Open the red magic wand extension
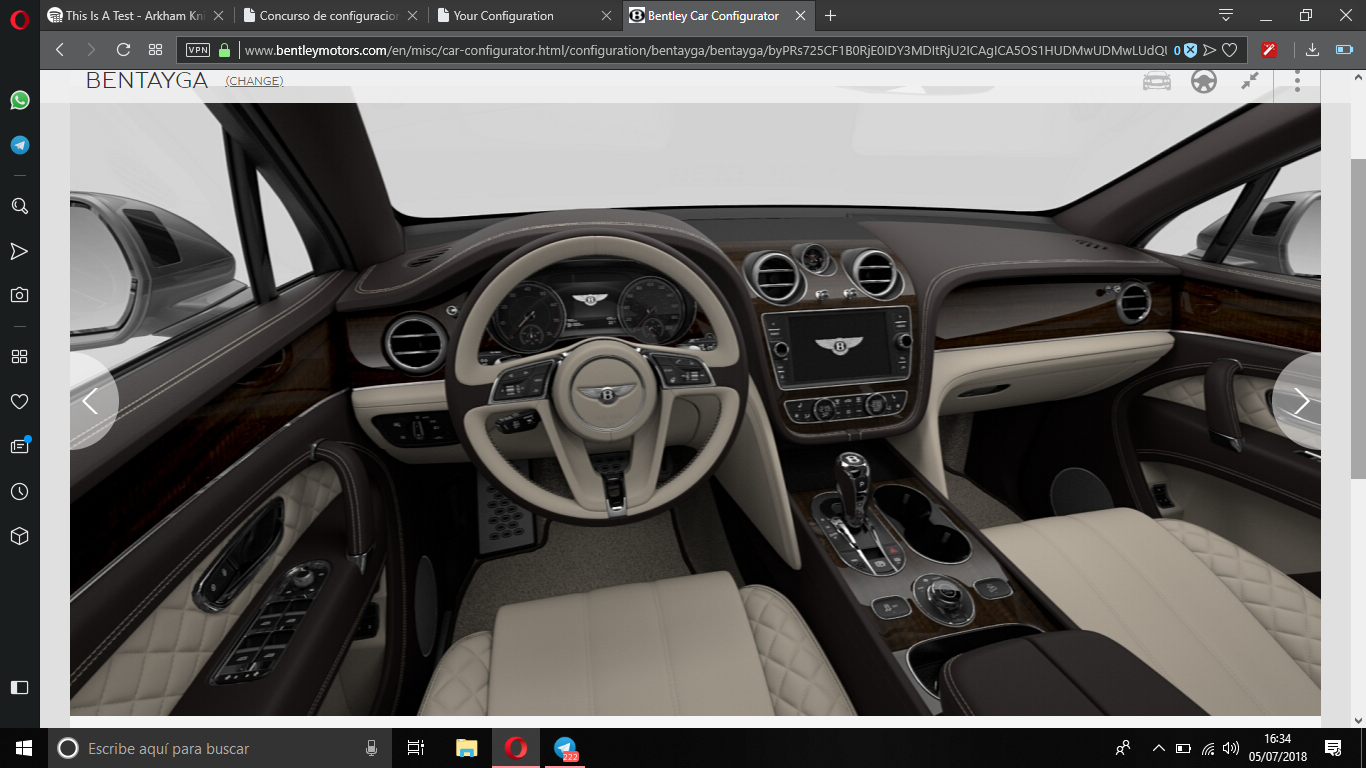 point(1270,49)
